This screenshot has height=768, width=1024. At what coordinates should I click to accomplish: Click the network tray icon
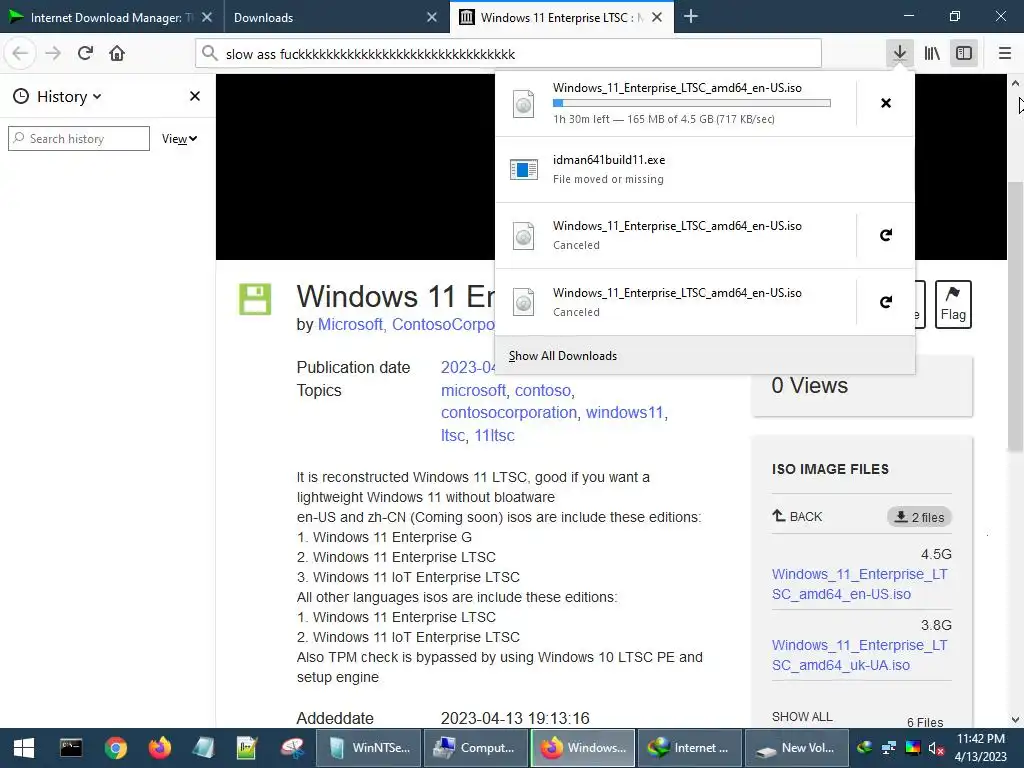coord(888,748)
